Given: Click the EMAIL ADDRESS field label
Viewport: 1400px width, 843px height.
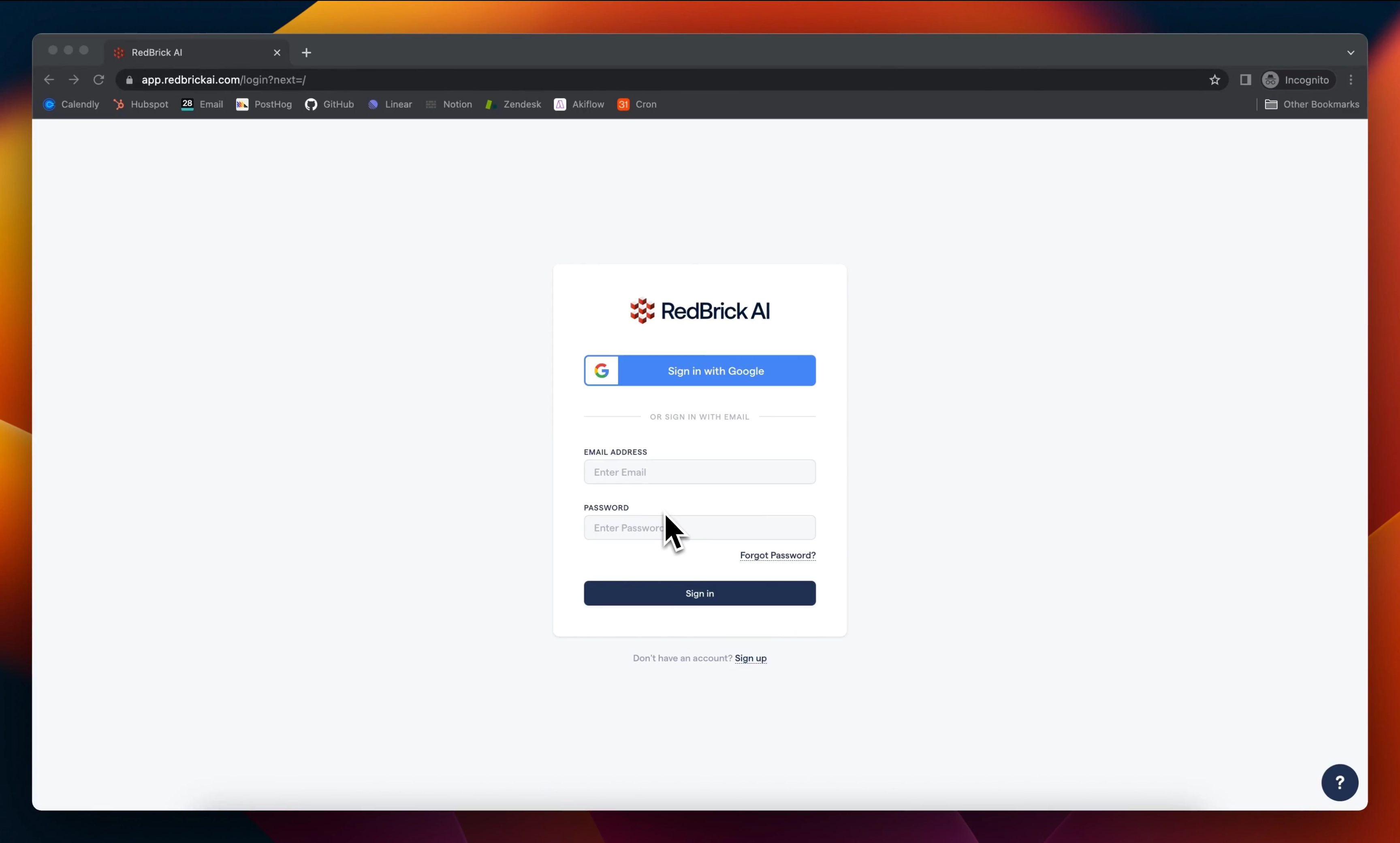Looking at the screenshot, I should pos(615,451).
